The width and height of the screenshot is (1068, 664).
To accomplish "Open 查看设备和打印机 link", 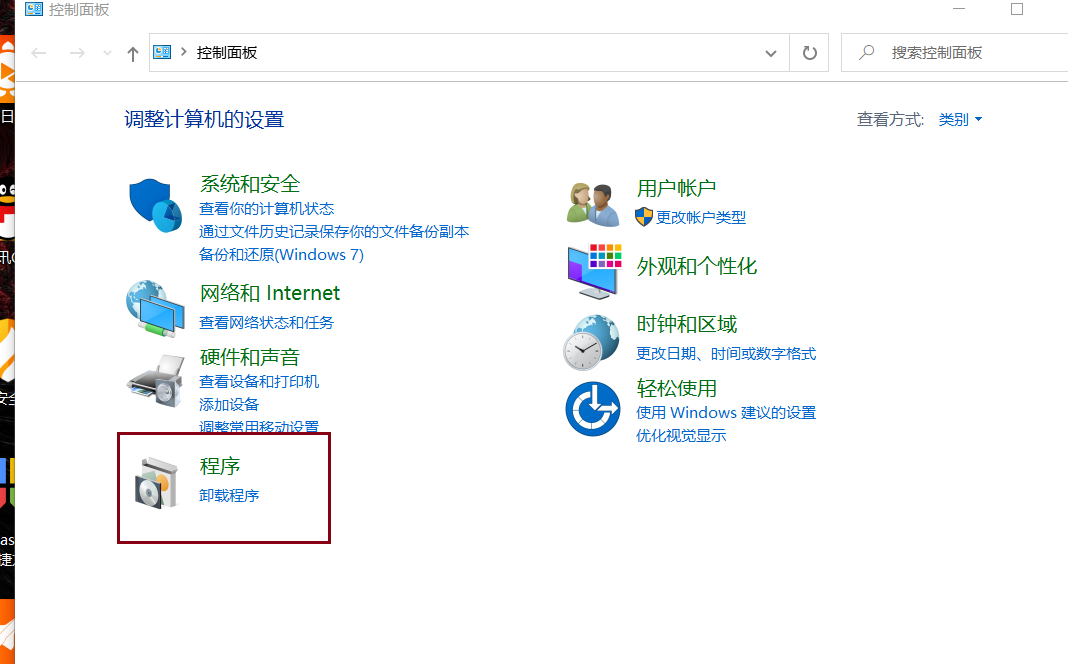I will tap(259, 381).
